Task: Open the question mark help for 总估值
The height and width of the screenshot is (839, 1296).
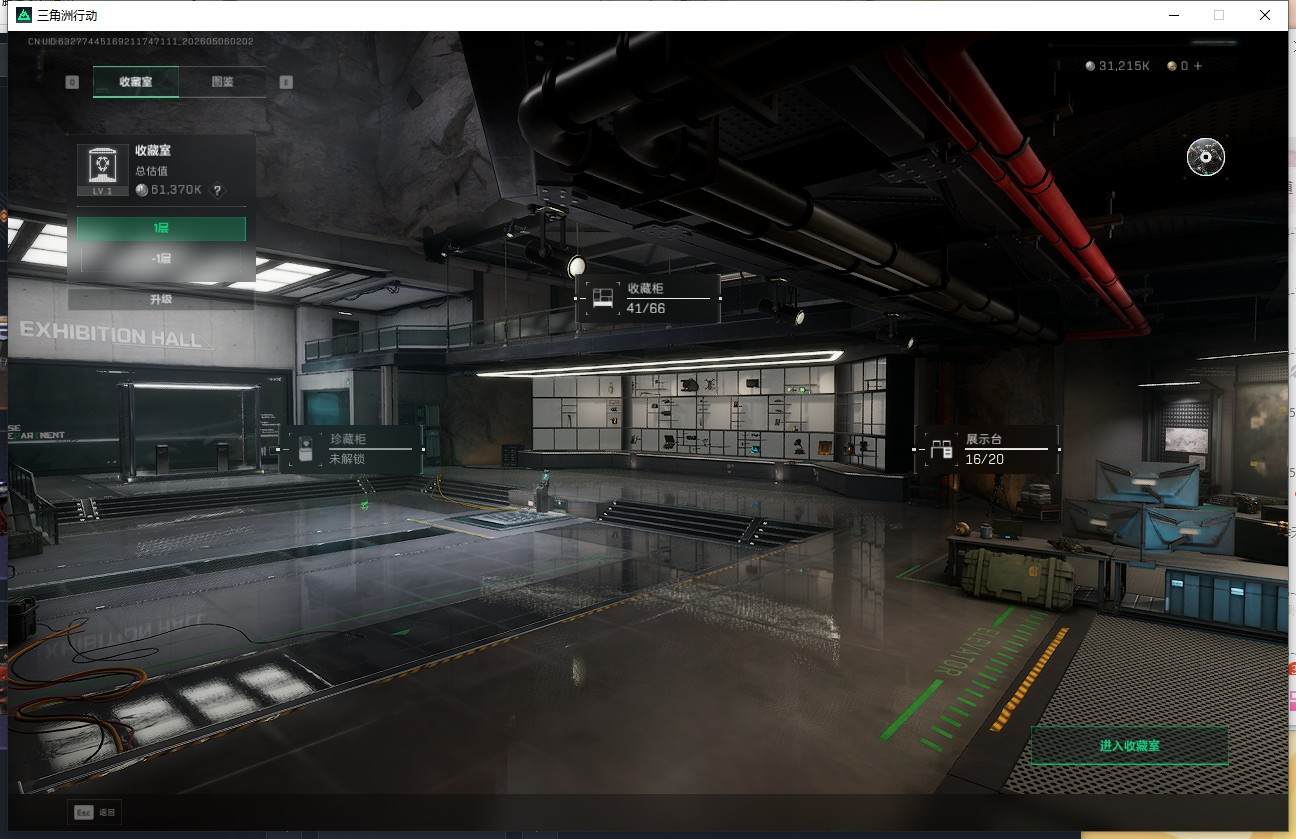Action: point(217,190)
